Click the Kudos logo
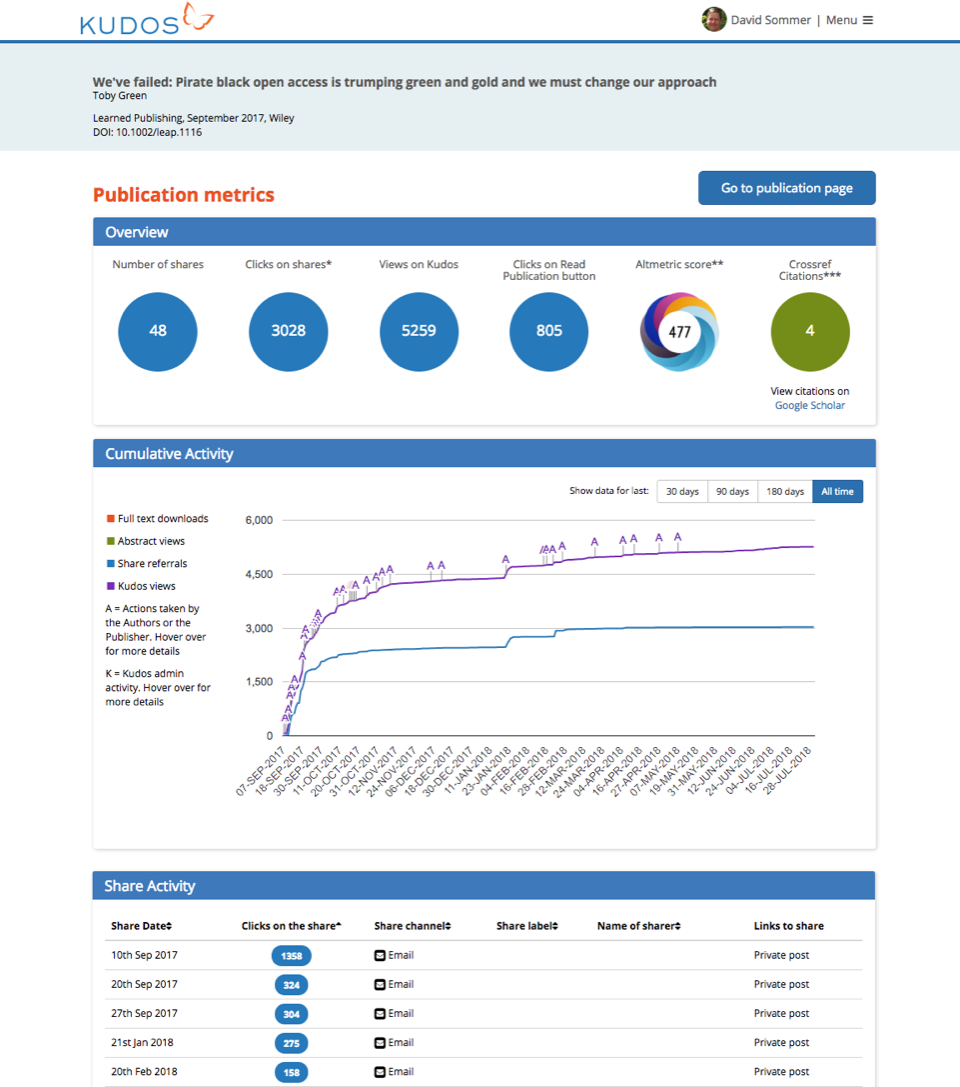Viewport: 960px width, 1087px height. click(x=146, y=20)
